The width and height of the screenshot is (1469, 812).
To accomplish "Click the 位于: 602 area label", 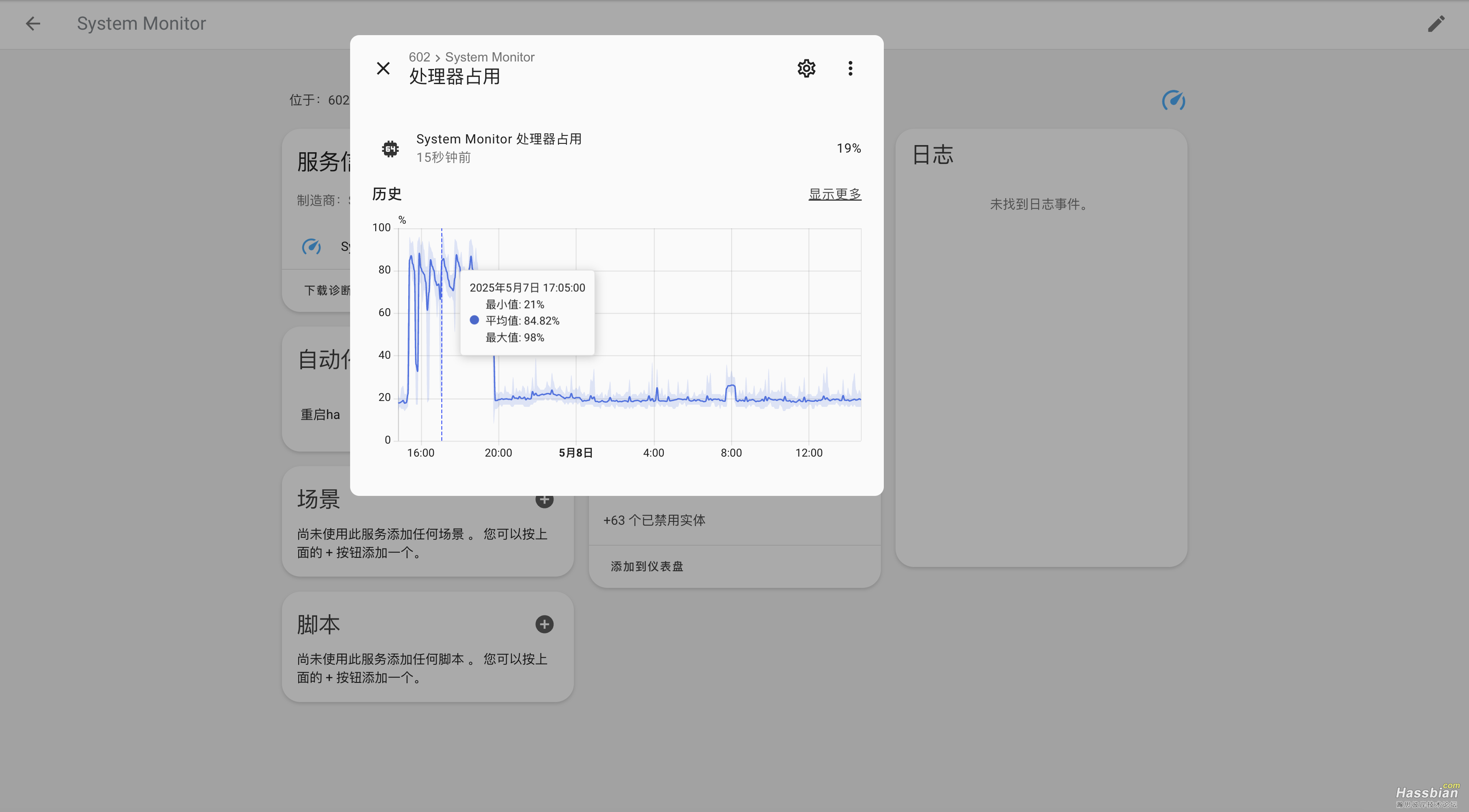I will pyautogui.click(x=319, y=100).
